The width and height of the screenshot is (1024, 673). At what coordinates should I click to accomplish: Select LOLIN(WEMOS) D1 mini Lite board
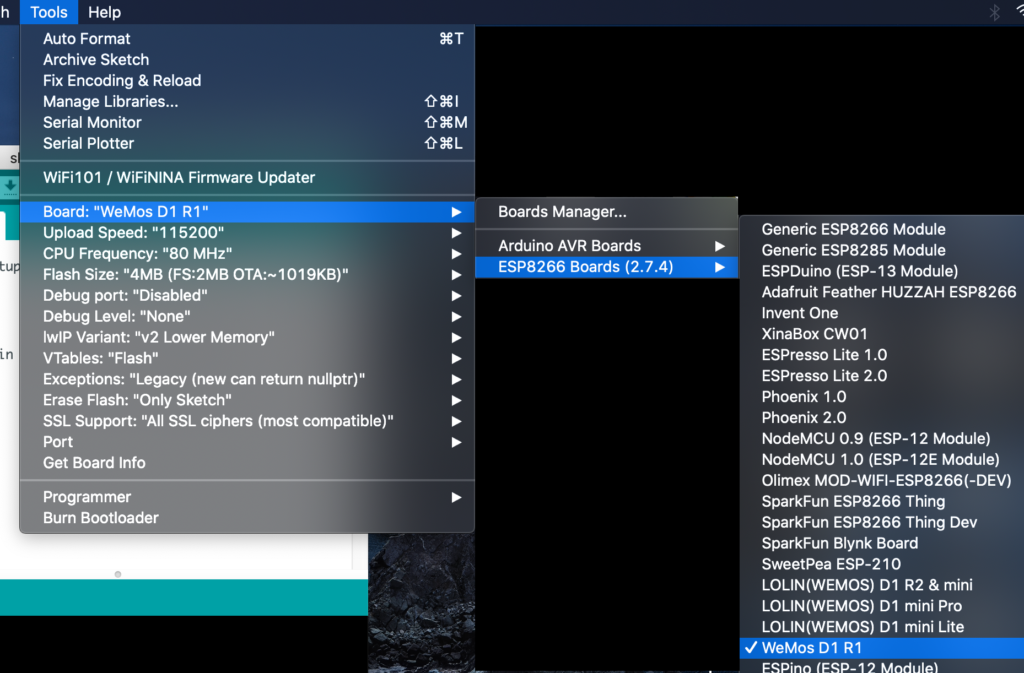(882, 626)
